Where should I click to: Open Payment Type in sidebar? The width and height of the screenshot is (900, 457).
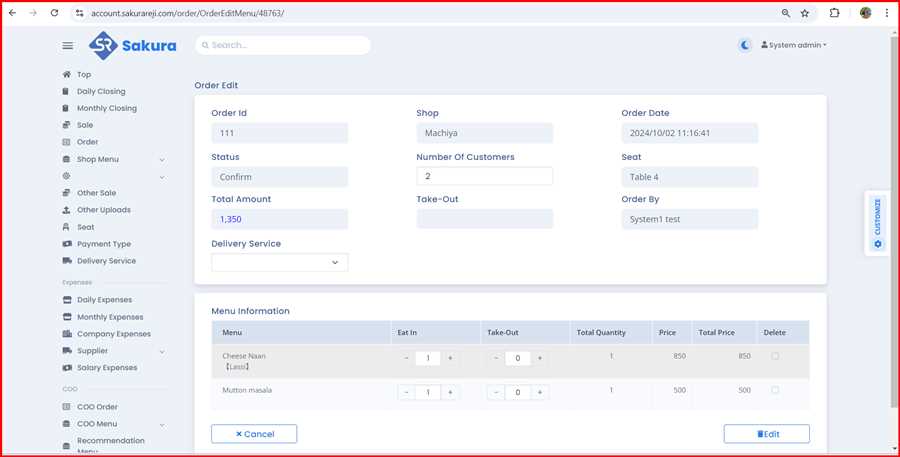[x=103, y=244]
